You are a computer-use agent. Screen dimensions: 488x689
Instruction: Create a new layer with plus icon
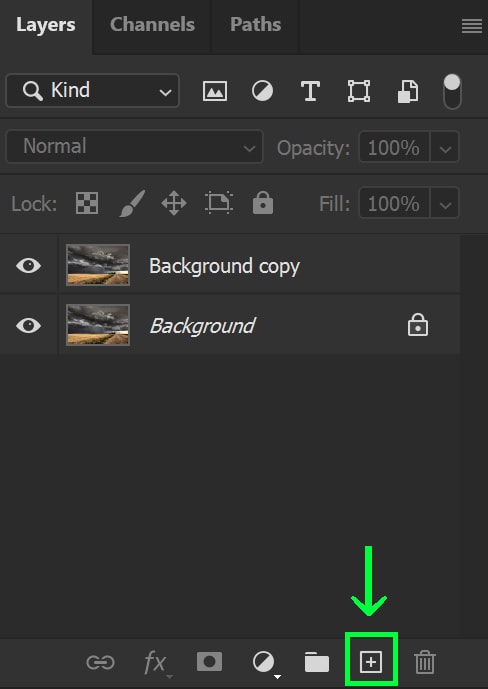click(x=371, y=662)
